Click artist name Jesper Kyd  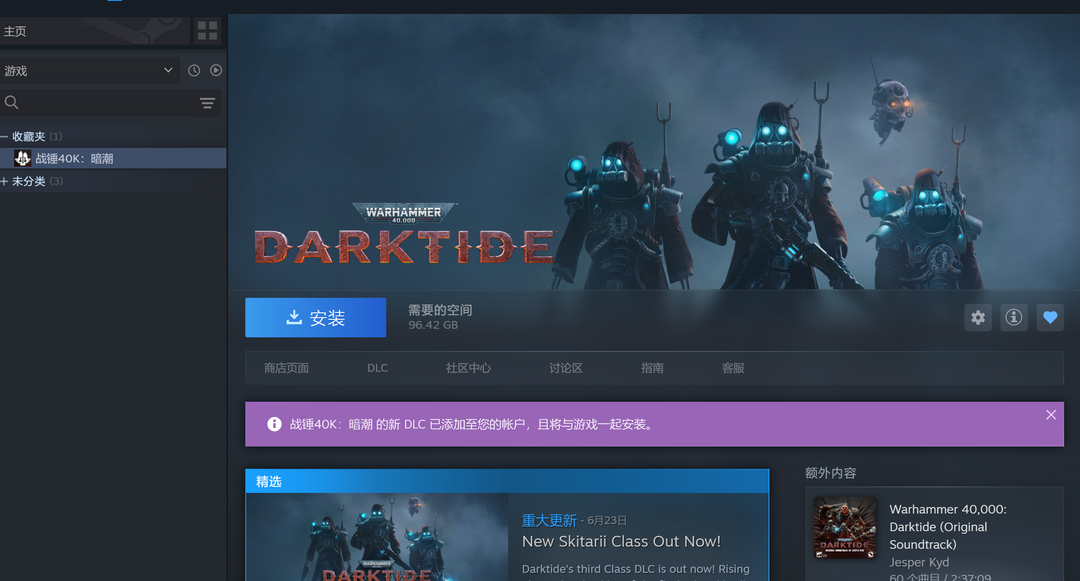(x=919, y=562)
